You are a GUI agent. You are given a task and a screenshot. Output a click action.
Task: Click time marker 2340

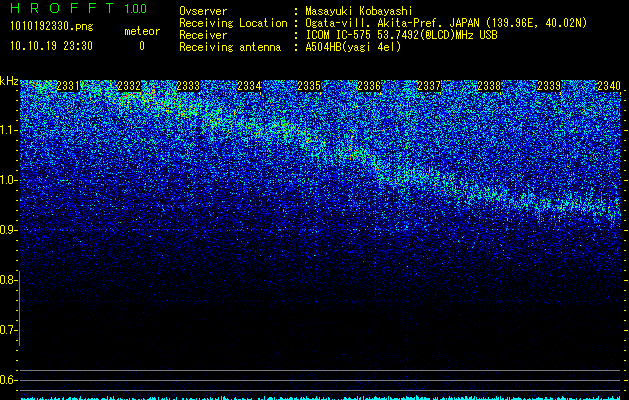point(609,86)
